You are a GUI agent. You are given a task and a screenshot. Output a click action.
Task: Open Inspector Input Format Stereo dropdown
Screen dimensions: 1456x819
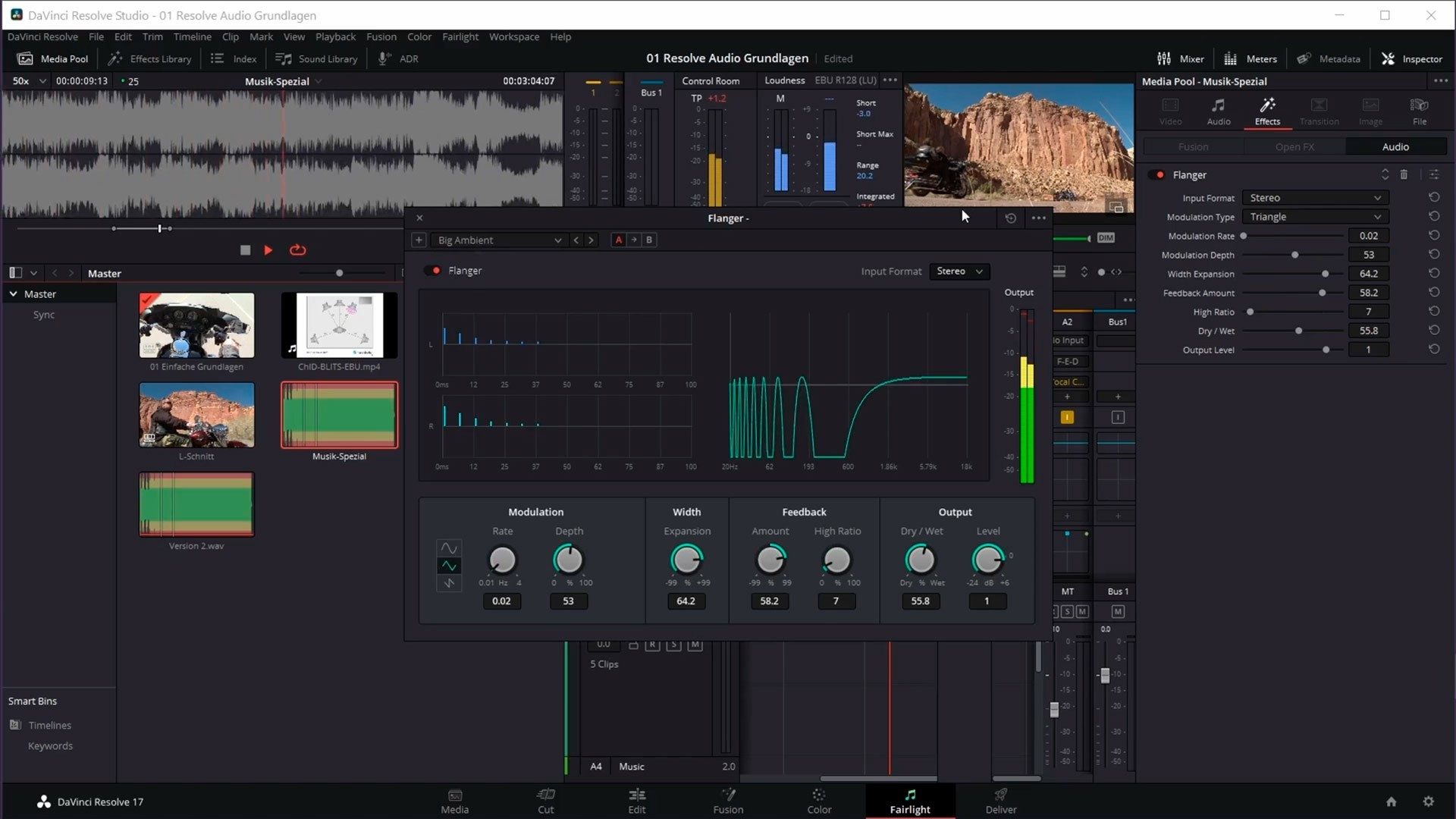coord(1315,198)
